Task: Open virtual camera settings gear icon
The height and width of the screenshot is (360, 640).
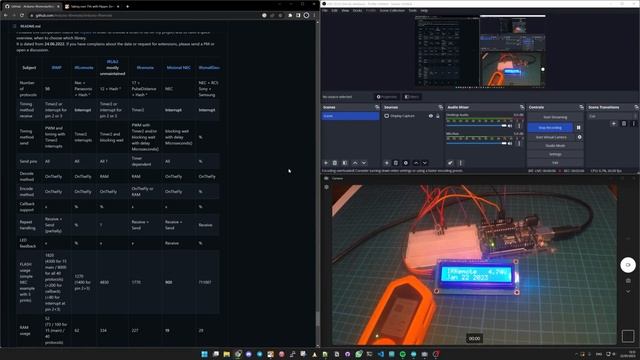Action: (x=579, y=137)
